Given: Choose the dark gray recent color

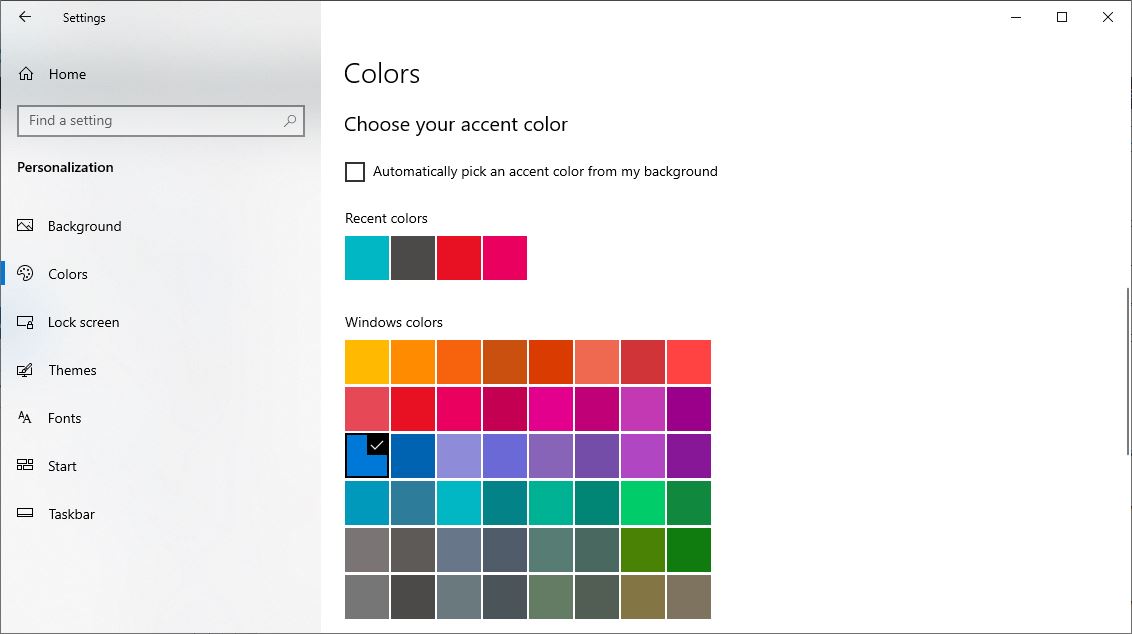Looking at the screenshot, I should [x=413, y=258].
